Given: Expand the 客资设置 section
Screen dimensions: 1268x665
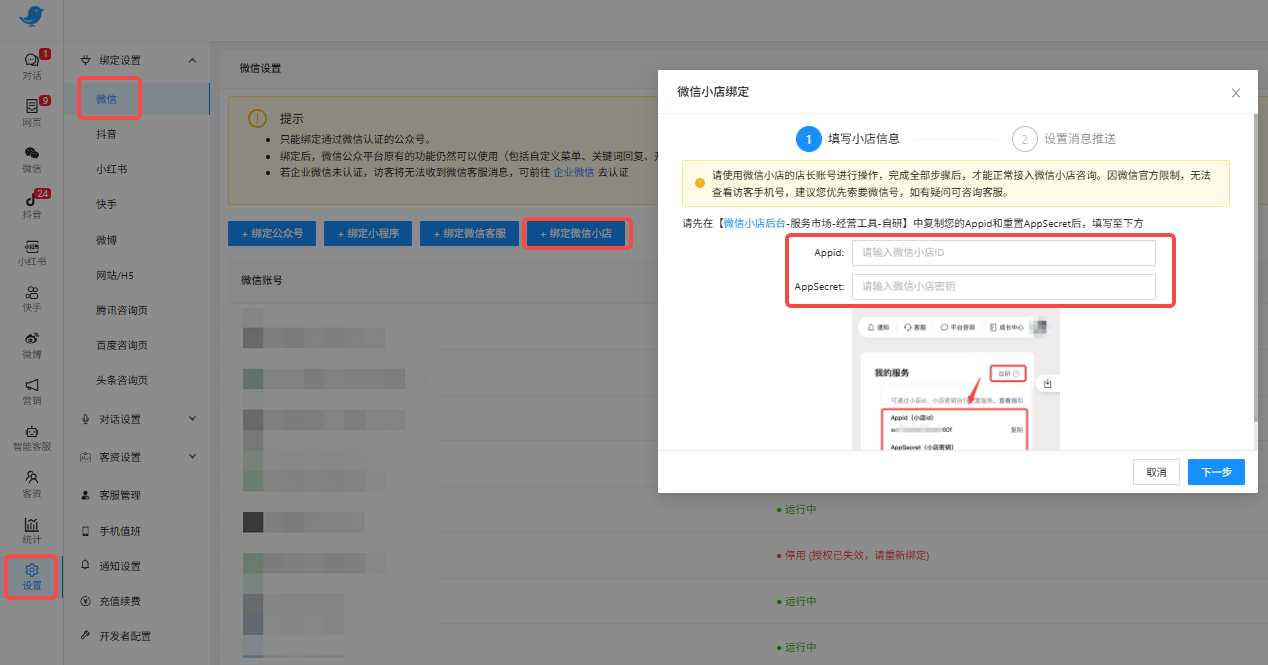Looking at the screenshot, I should [x=192, y=457].
